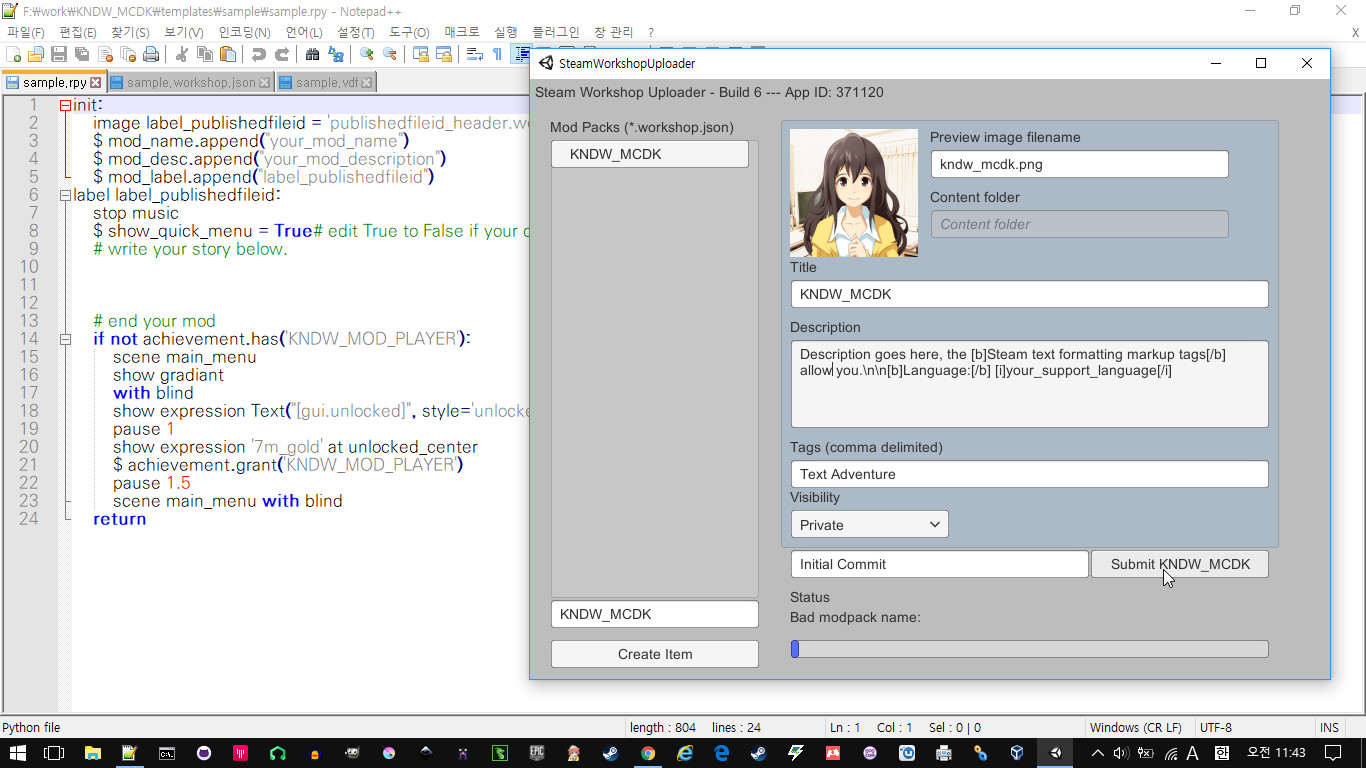Click the Open file folder icon

tap(36, 54)
